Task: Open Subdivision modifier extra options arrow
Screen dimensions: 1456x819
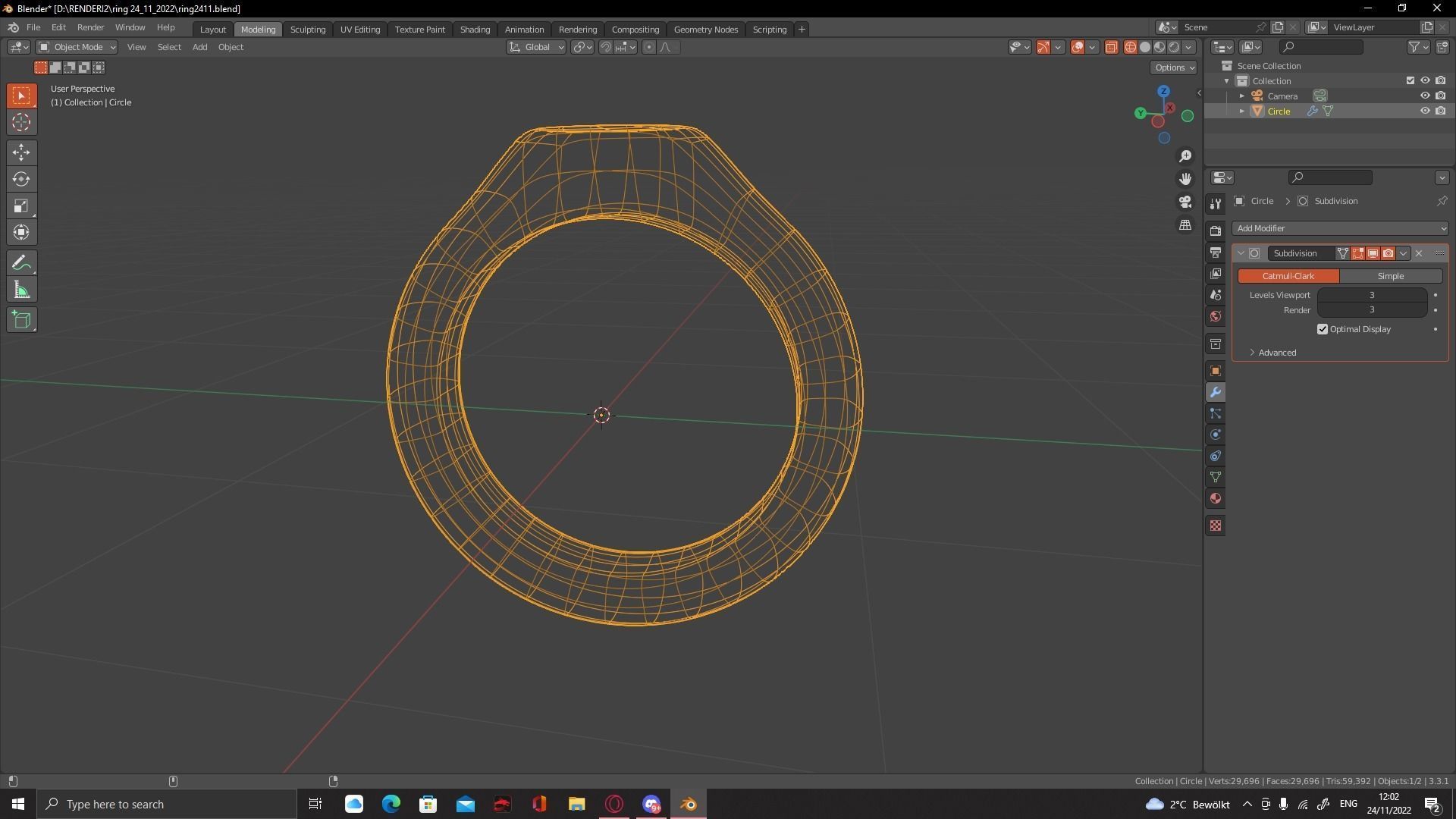Action: (1404, 253)
